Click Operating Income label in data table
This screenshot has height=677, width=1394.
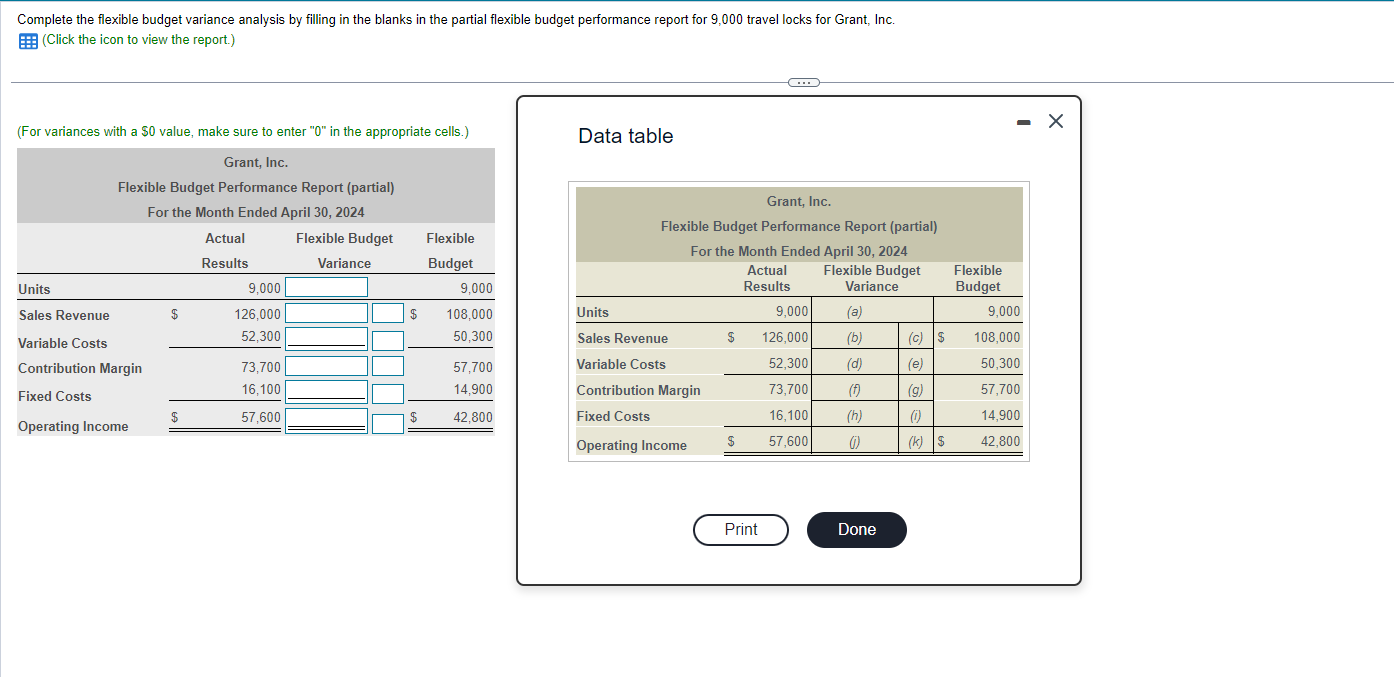click(x=632, y=446)
